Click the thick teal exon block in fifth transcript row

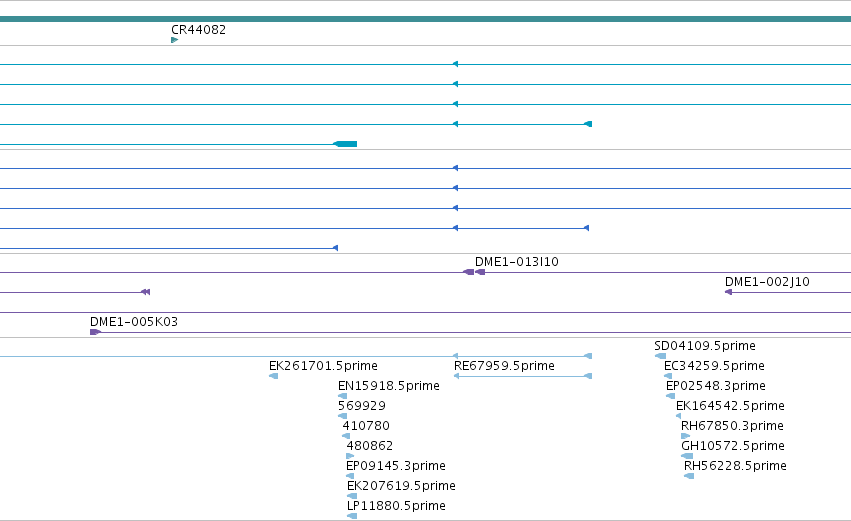(345, 144)
